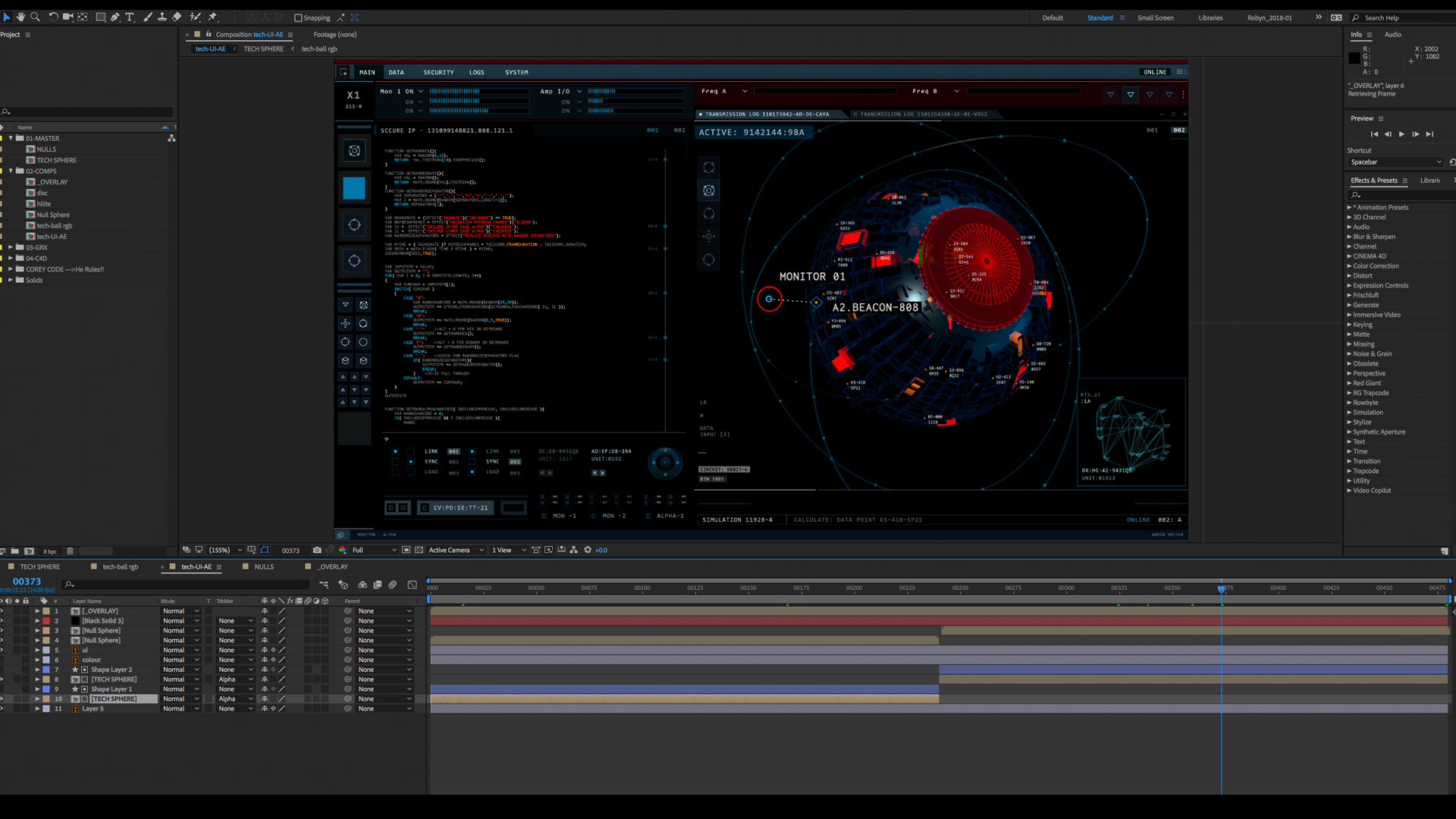1456x819 pixels.
Task: Switch to the Audio panel tab
Action: pos(1392,34)
